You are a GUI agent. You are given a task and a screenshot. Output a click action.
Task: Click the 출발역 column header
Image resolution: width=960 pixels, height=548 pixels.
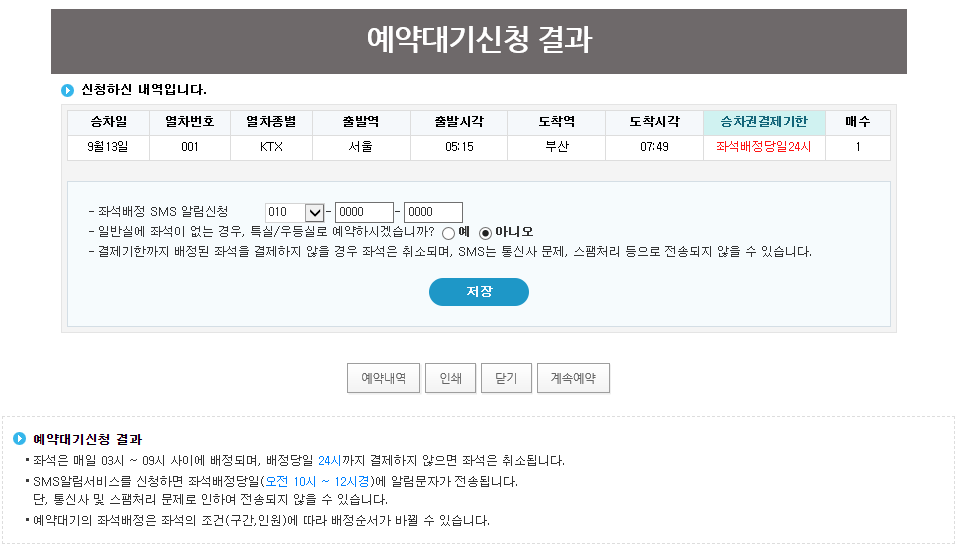coord(361,122)
